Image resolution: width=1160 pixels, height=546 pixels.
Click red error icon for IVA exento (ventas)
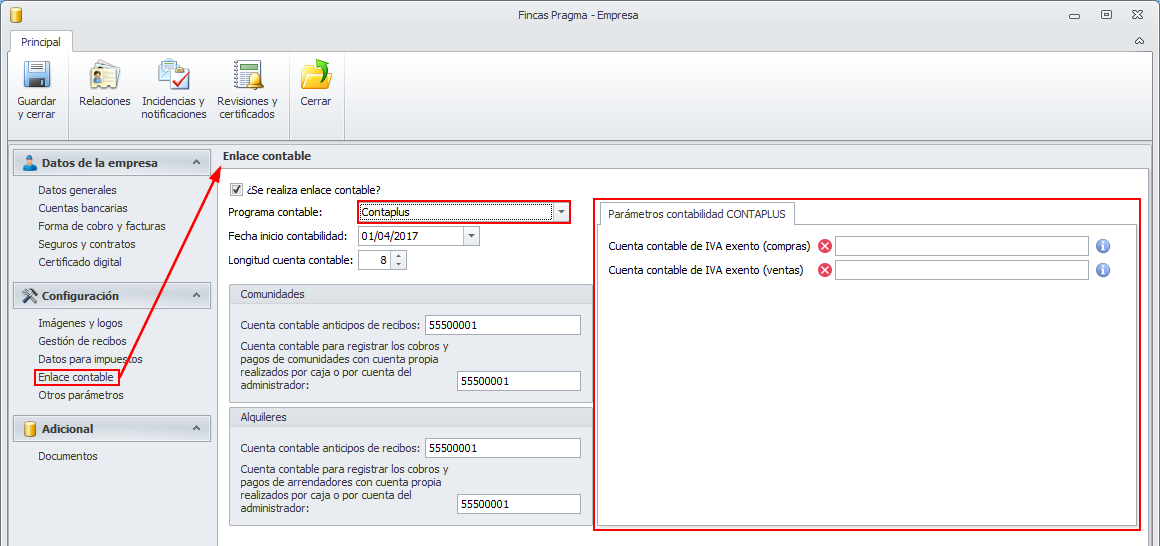click(825, 270)
